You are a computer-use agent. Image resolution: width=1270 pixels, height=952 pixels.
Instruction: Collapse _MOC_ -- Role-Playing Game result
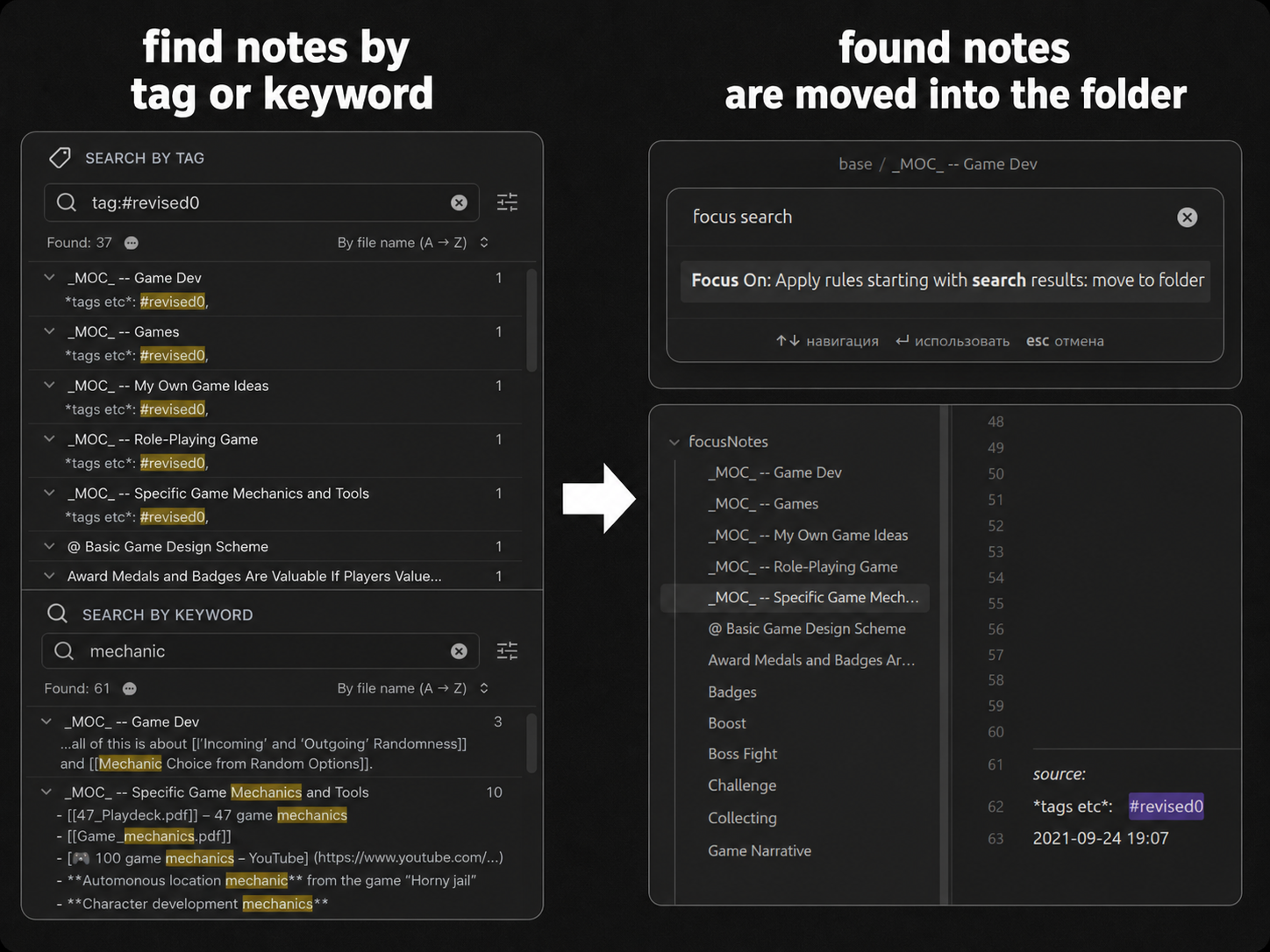pos(50,439)
